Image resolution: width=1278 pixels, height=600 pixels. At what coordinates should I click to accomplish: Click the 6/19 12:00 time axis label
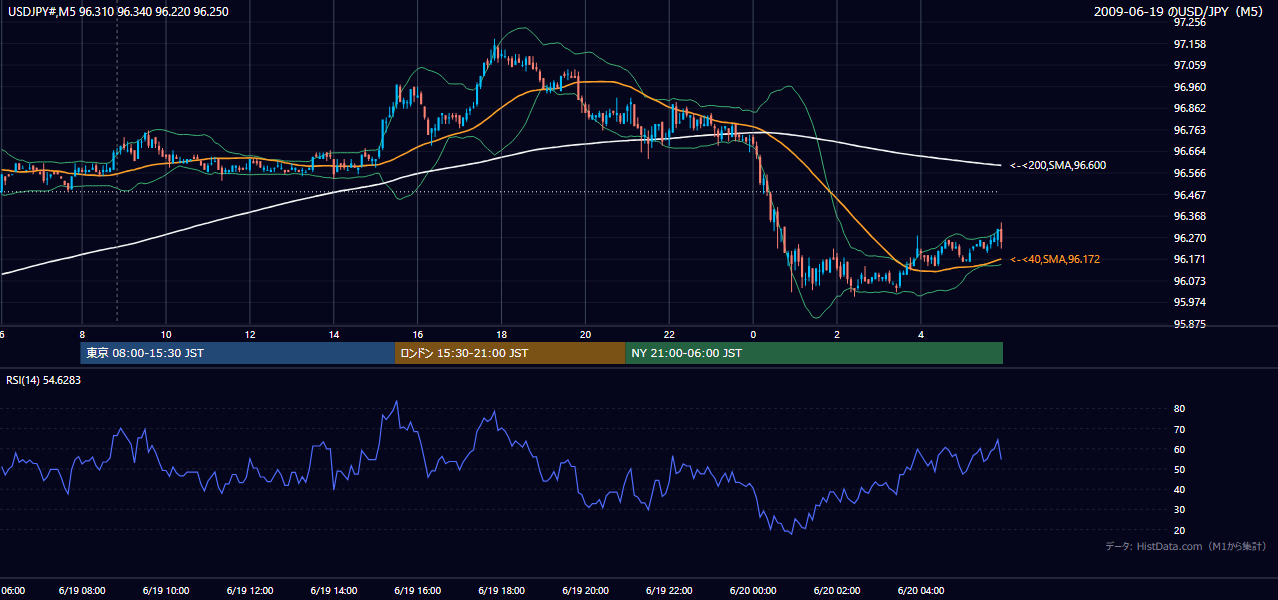point(251,591)
